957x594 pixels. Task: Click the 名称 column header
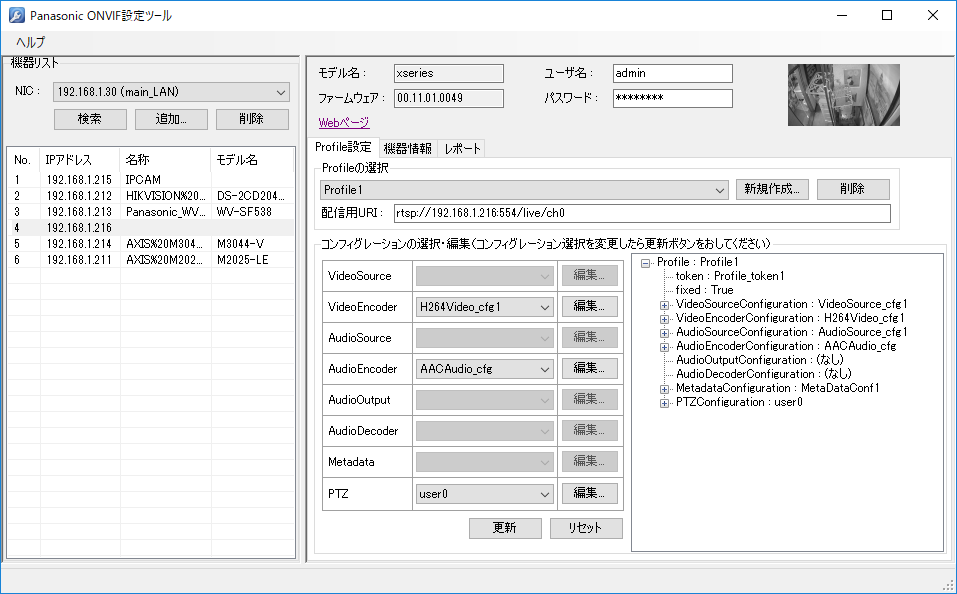pyautogui.click(x=165, y=160)
